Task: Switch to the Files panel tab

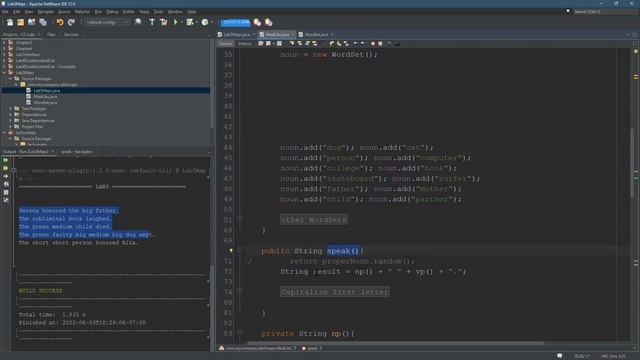Action: [x=51, y=35]
